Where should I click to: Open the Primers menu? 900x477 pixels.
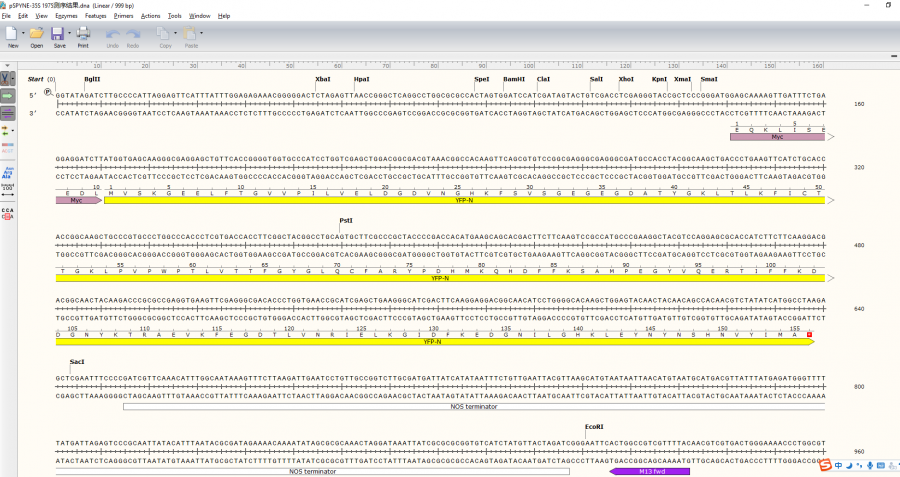point(123,16)
